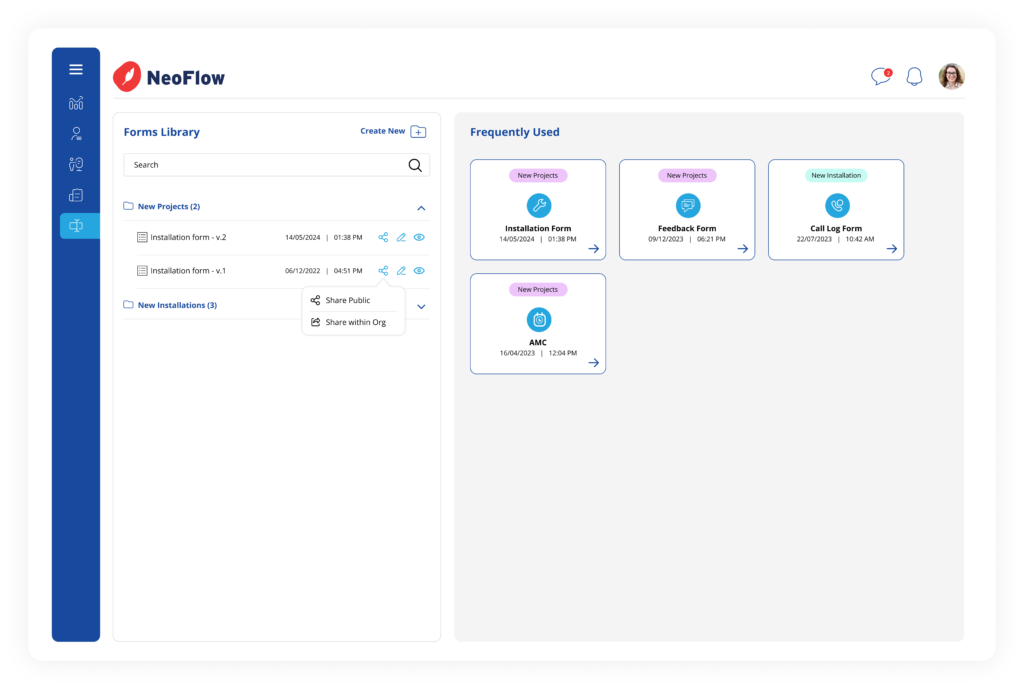
Task: Open the hamburger menu in sidebar
Action: click(76, 69)
